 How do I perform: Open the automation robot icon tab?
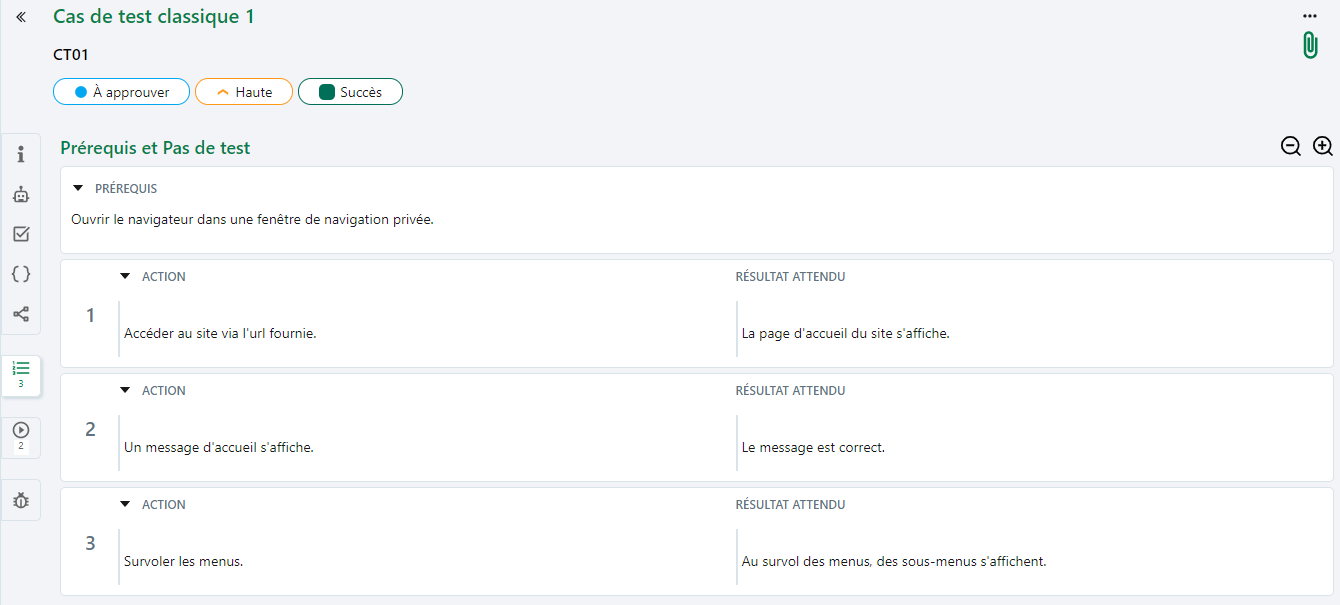(x=21, y=195)
